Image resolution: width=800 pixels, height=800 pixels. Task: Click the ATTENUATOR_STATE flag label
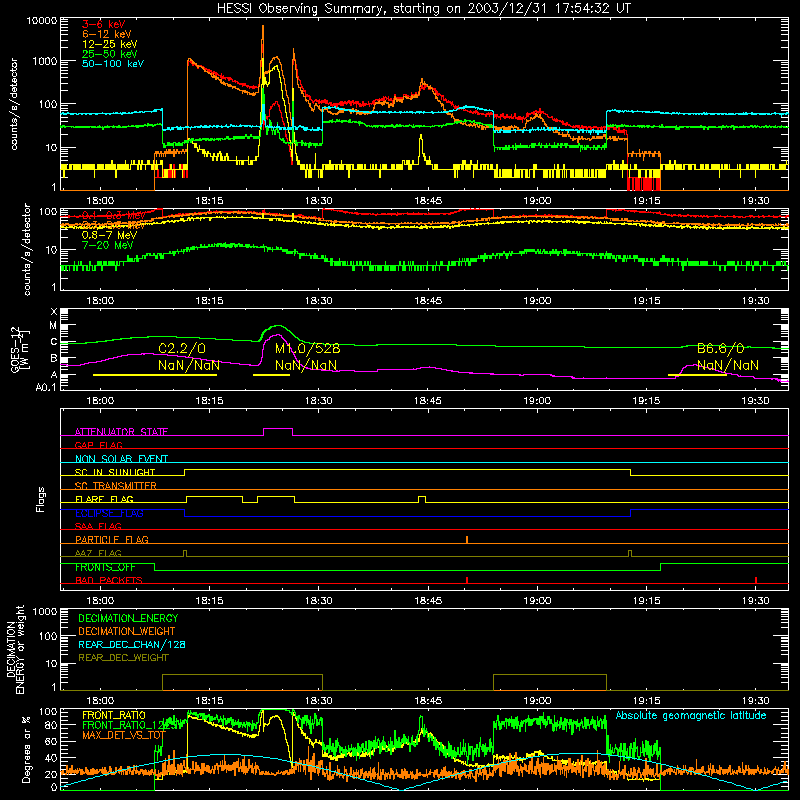coord(121,432)
